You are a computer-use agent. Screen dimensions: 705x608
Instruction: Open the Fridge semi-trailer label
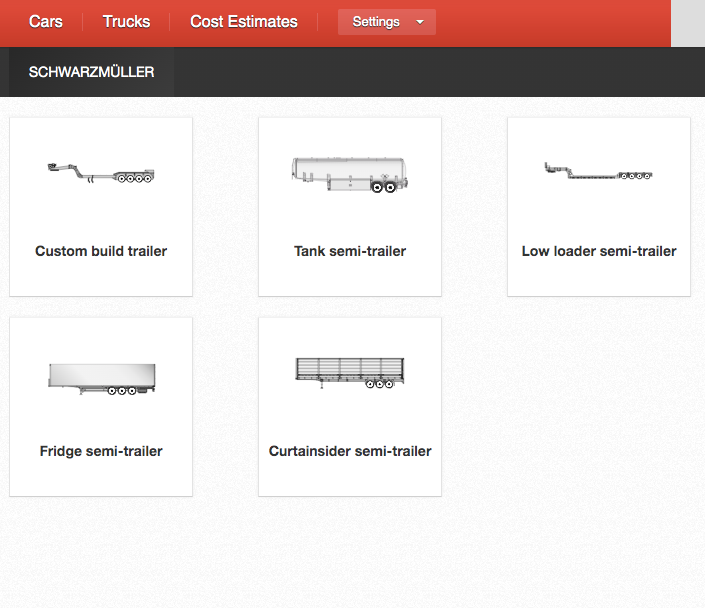(x=101, y=451)
